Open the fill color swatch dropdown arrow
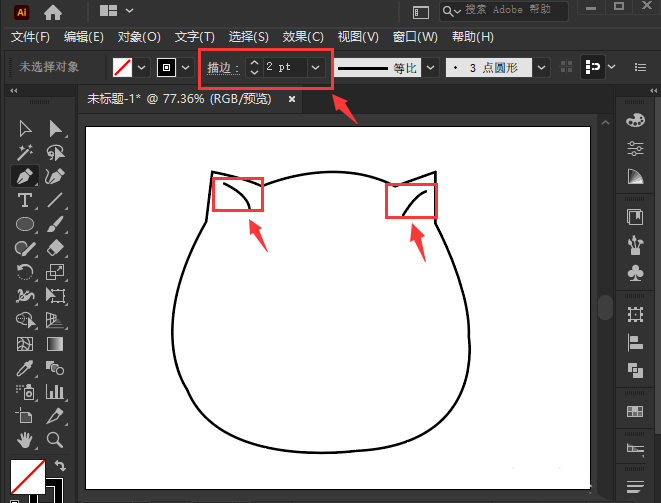The width and height of the screenshot is (661, 503). coord(141,68)
